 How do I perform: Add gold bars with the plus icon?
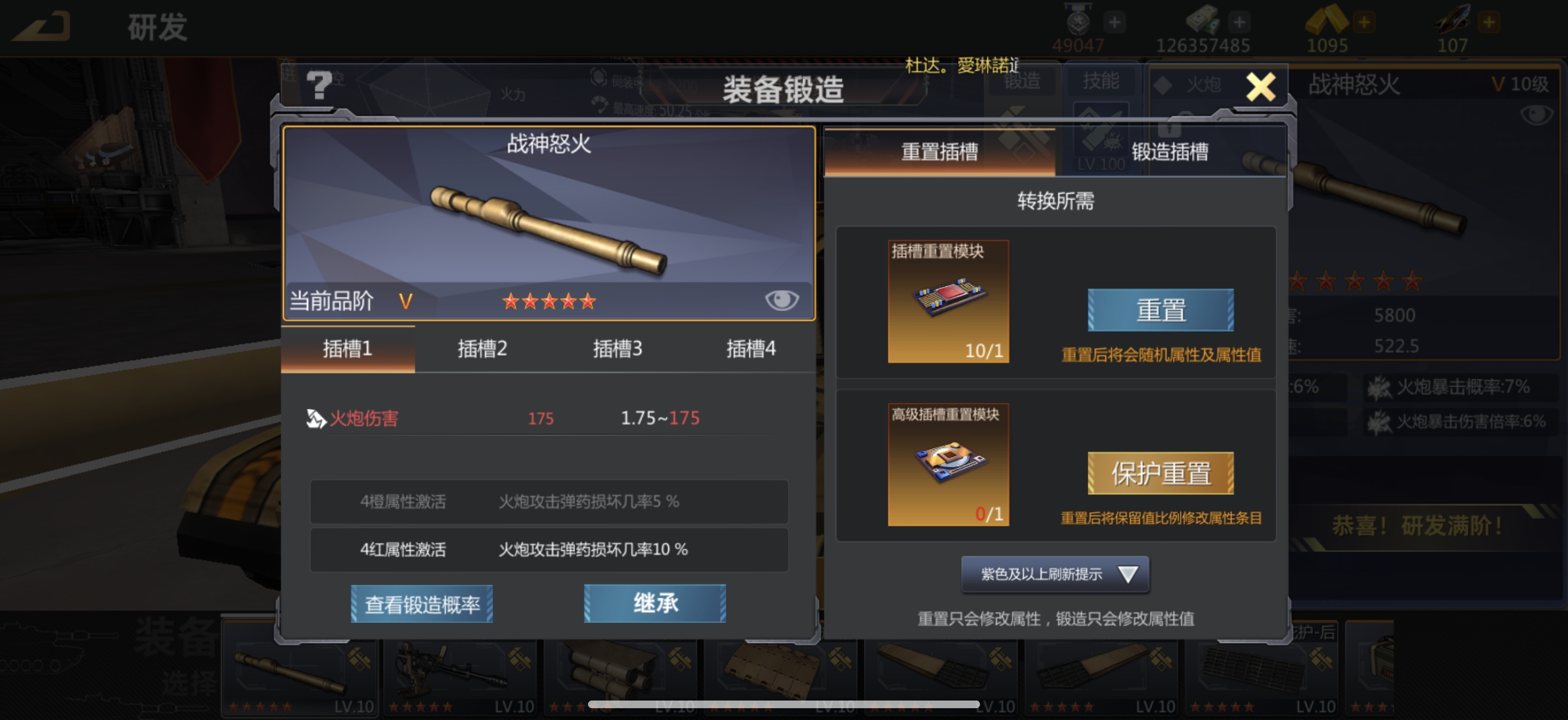pos(1364,23)
